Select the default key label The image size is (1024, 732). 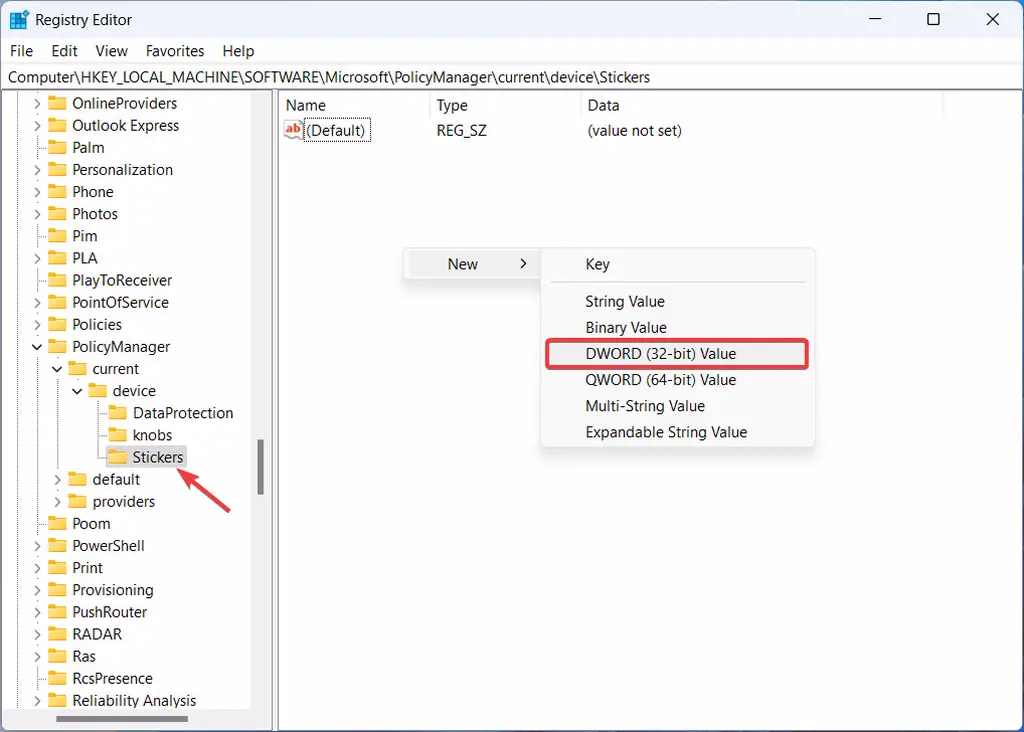tap(116, 479)
